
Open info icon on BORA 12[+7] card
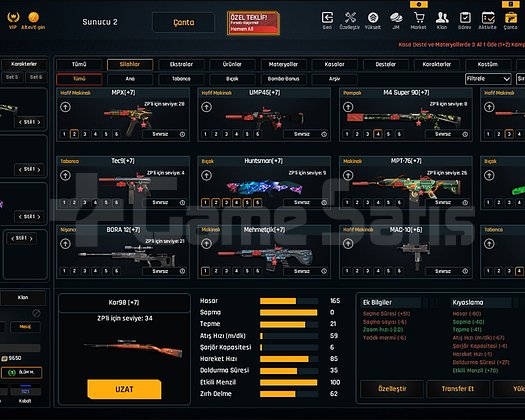[x=182, y=271]
